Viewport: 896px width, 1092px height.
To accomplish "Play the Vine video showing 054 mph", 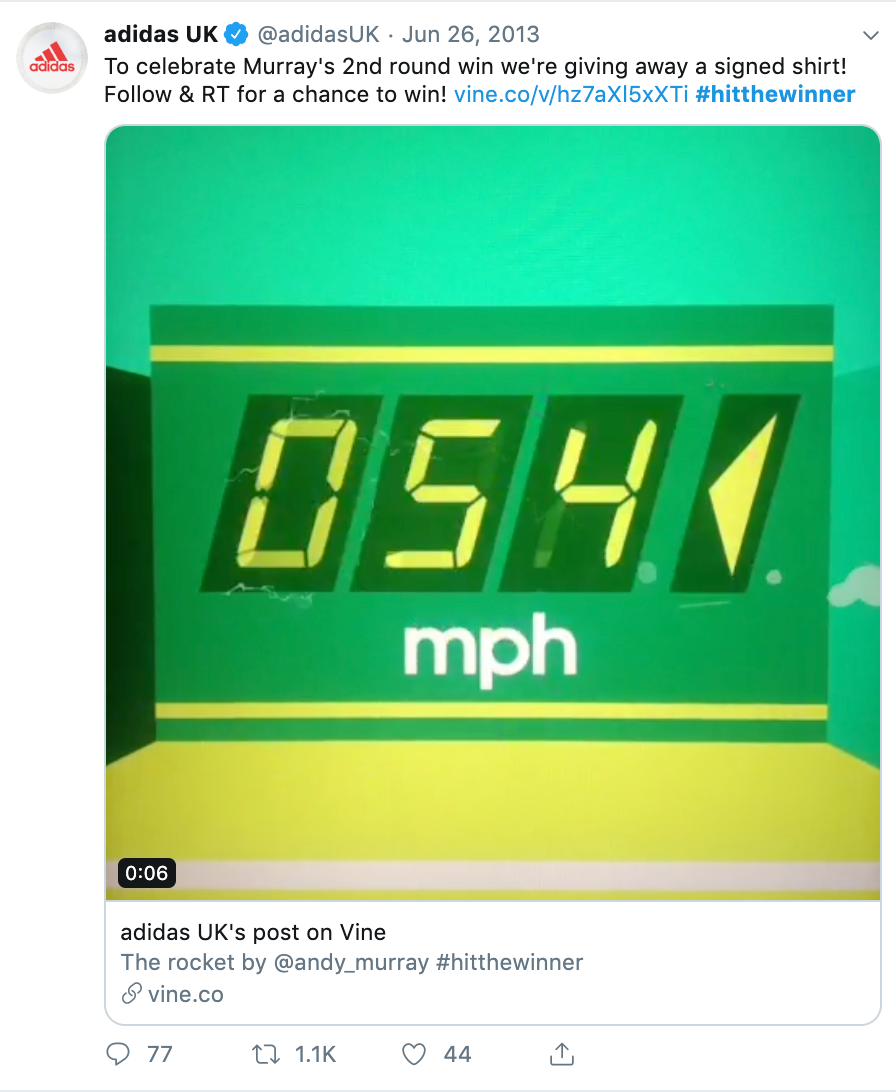I will click(x=493, y=510).
